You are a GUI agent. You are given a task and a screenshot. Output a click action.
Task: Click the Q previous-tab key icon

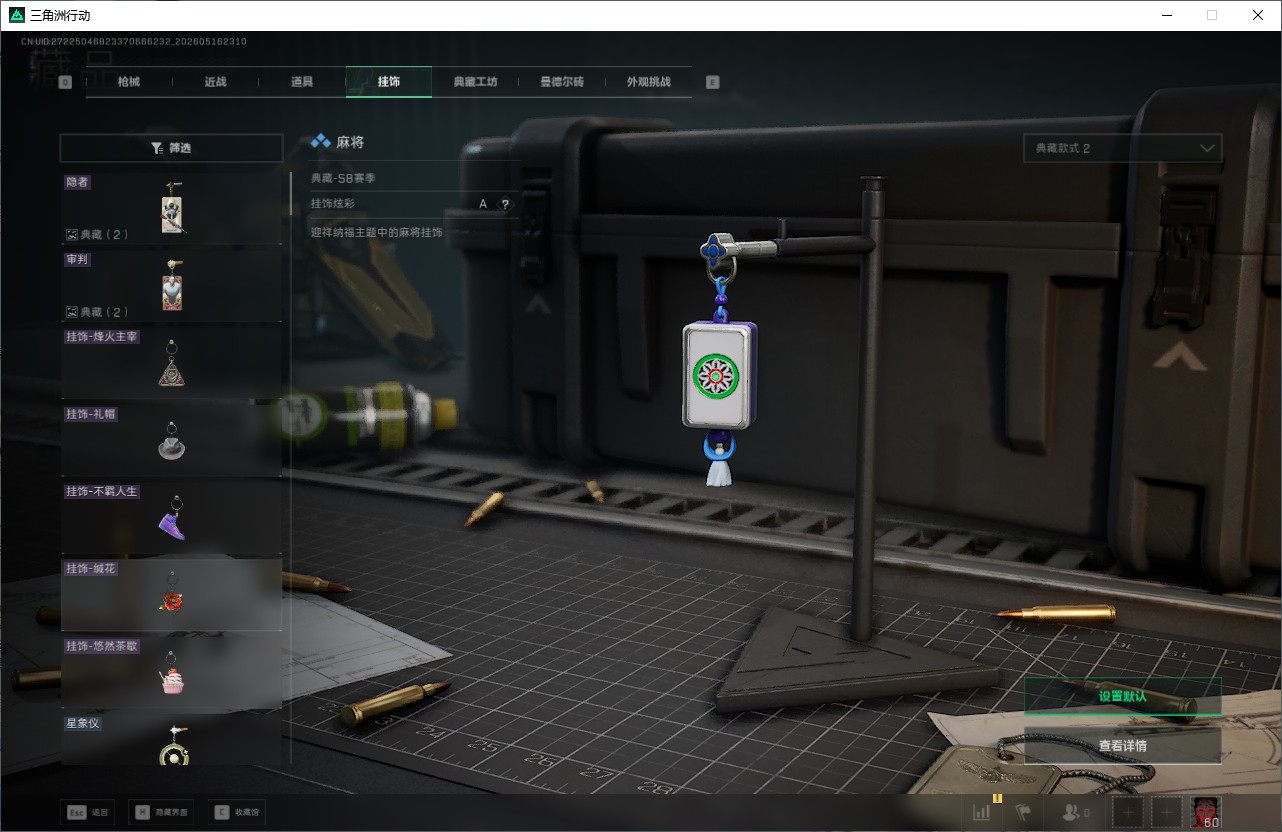(x=65, y=83)
